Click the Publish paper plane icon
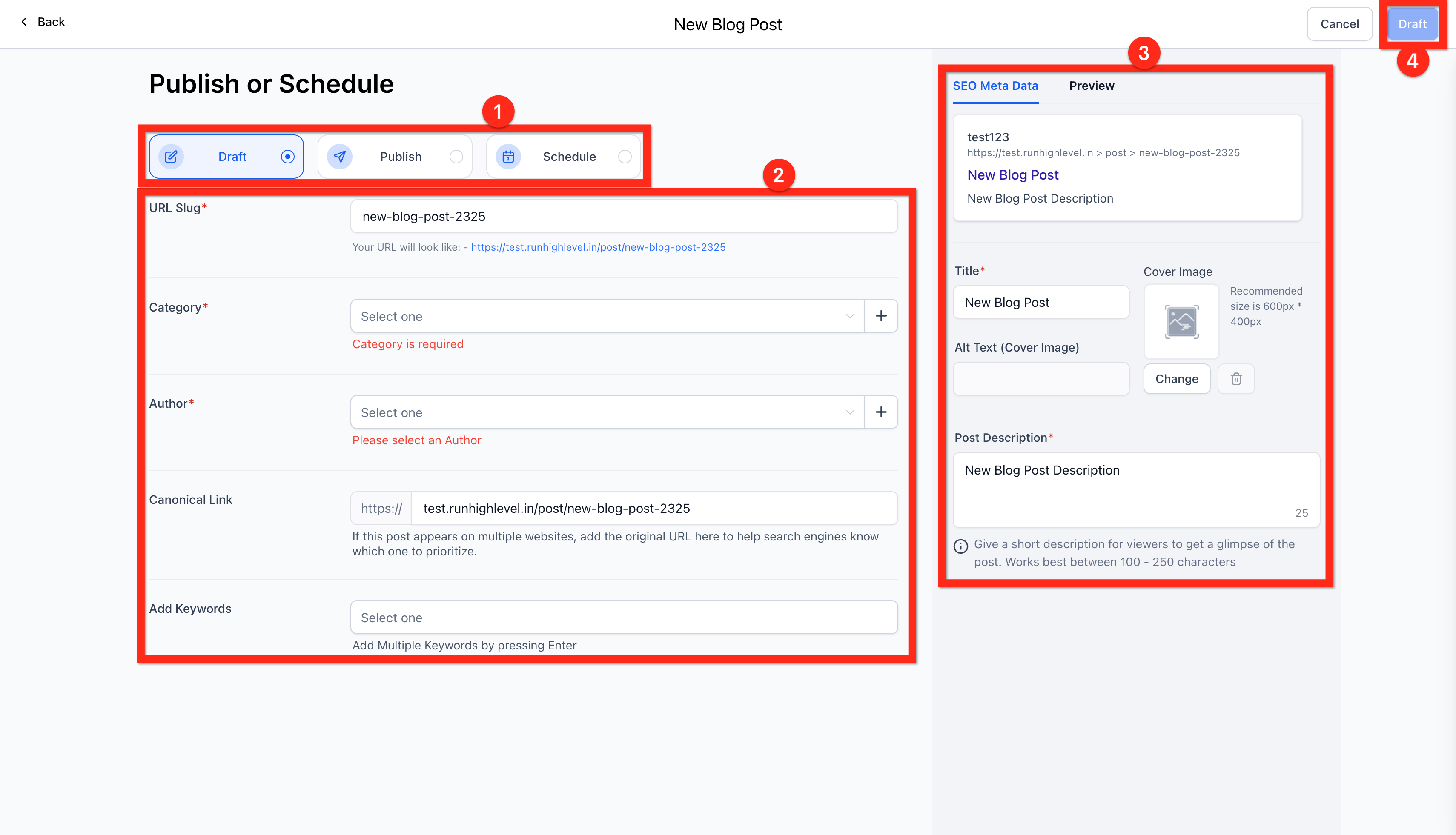This screenshot has height=835, width=1456. 340,157
